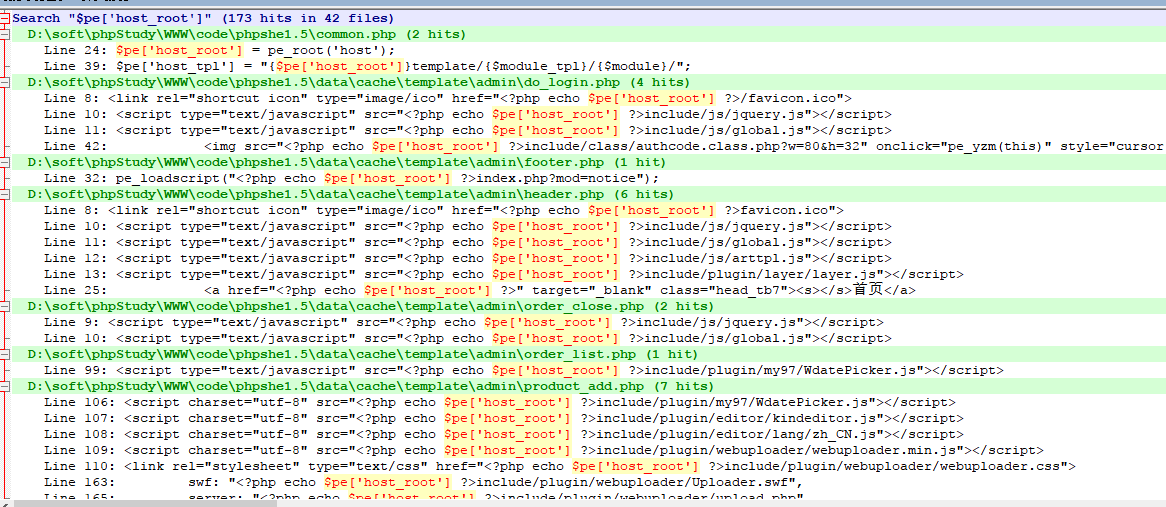Screen dimensions: 1166x507
Task: Collapse do_login.php file result group
Action: pos(5,83)
